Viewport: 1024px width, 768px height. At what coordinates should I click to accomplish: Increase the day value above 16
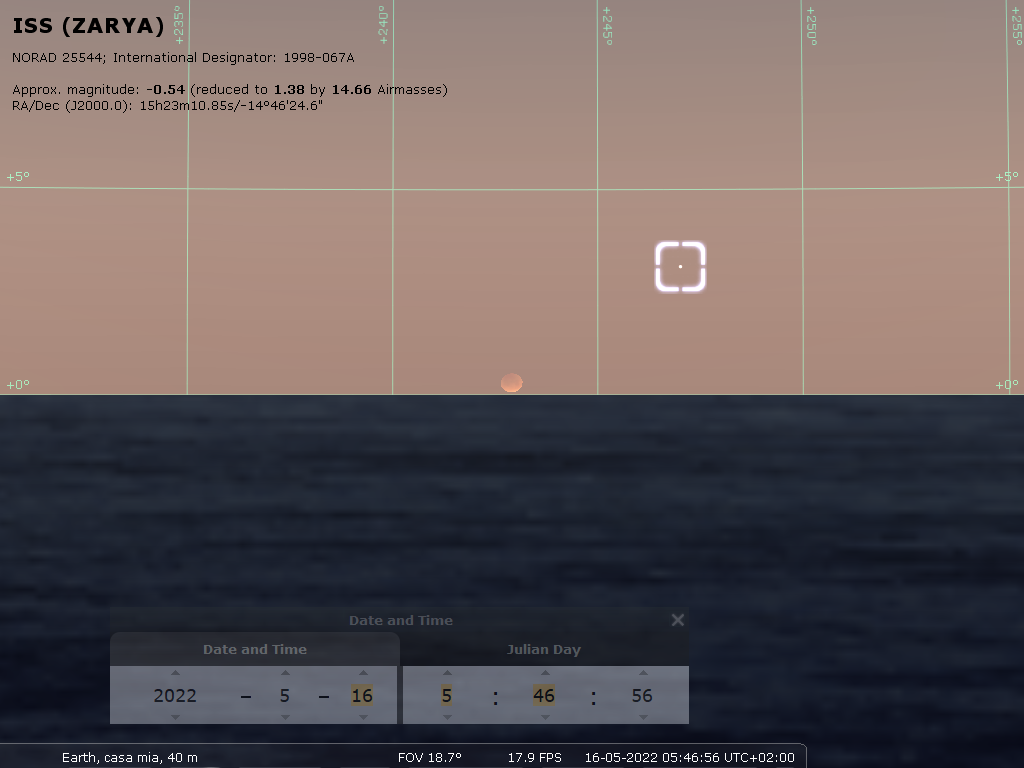pyautogui.click(x=363, y=673)
